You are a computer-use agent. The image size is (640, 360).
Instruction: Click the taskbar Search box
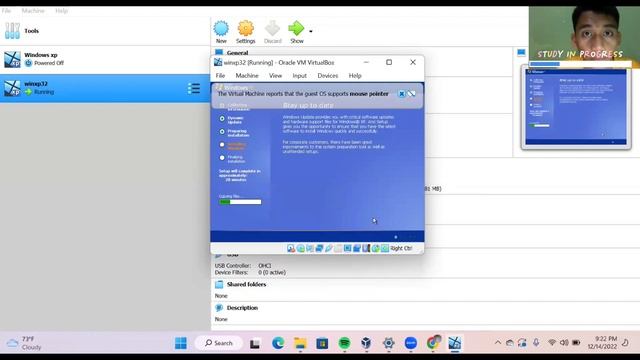click(x=219, y=343)
